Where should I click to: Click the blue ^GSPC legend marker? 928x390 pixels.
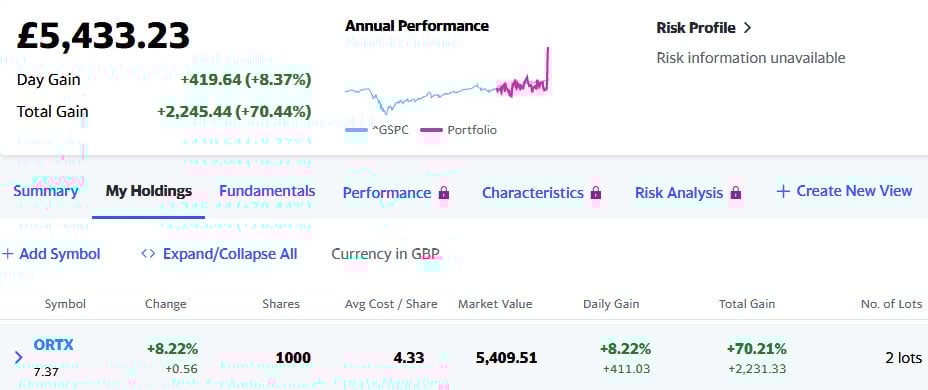coord(356,130)
